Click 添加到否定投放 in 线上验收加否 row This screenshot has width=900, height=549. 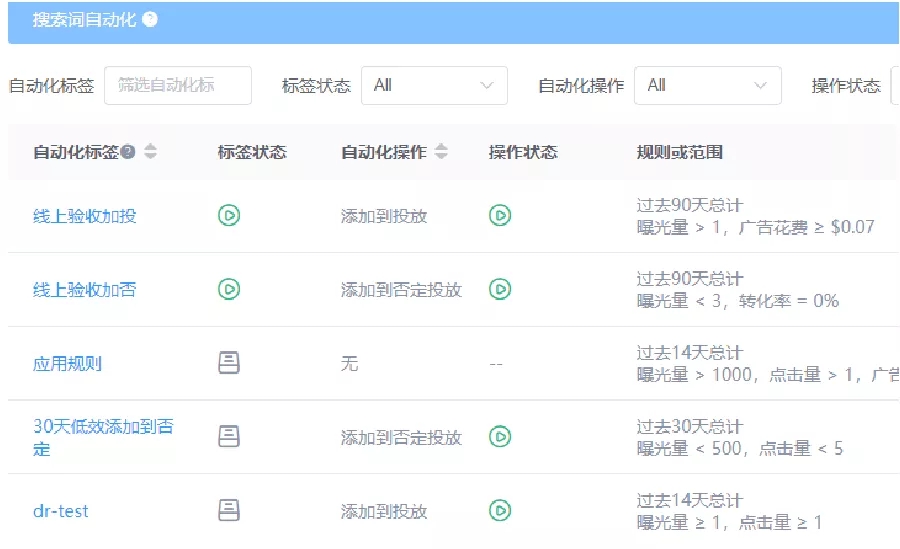tap(401, 289)
